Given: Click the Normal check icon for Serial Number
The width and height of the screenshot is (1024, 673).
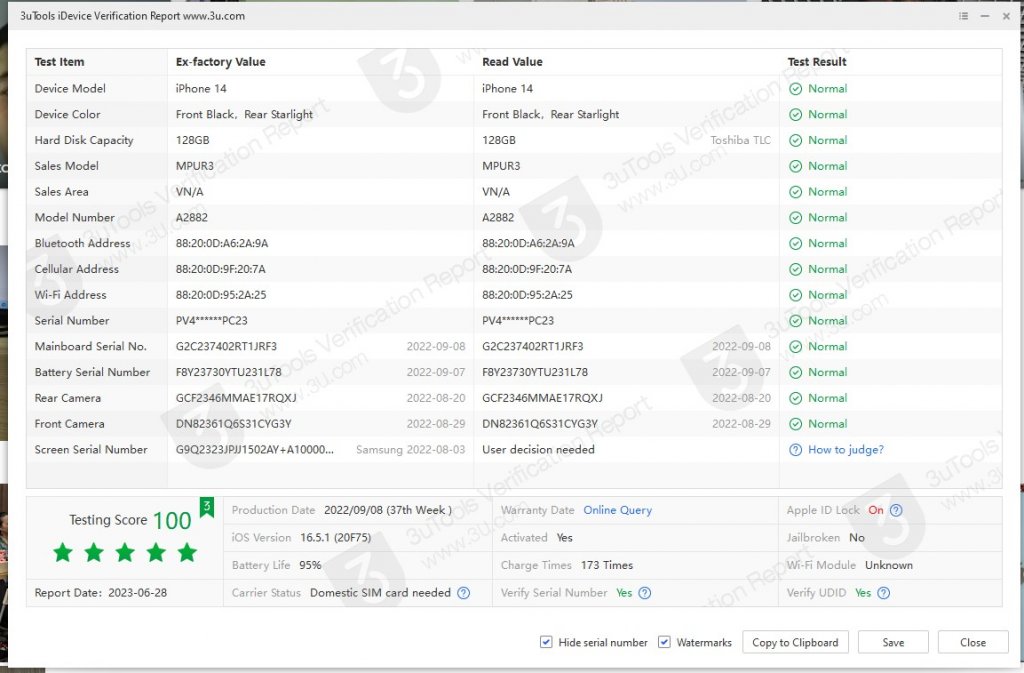Looking at the screenshot, I should click(x=795, y=321).
